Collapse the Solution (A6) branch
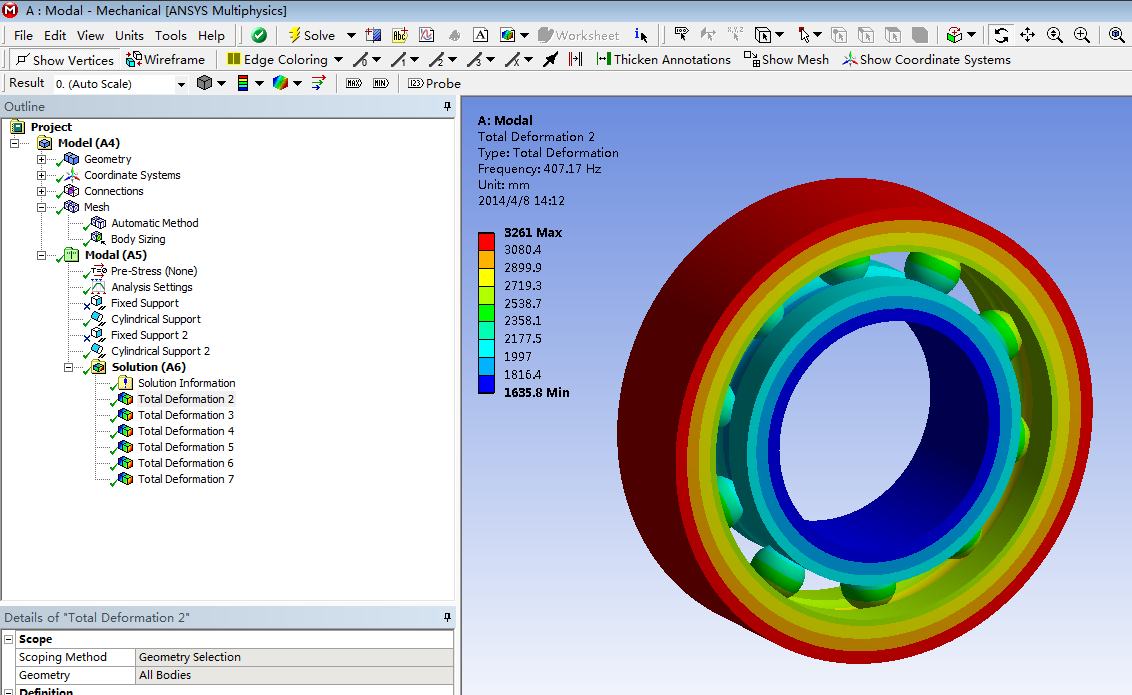 (68, 367)
